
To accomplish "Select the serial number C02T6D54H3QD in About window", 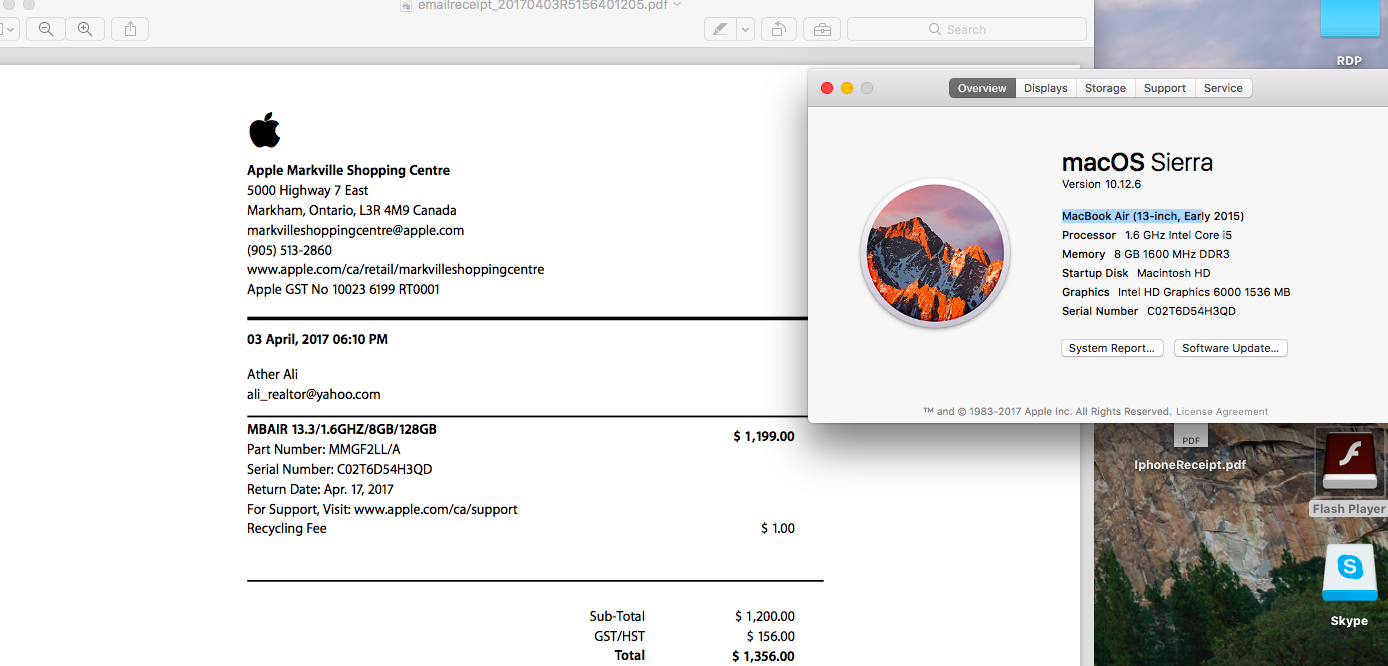I will [x=1191, y=311].
